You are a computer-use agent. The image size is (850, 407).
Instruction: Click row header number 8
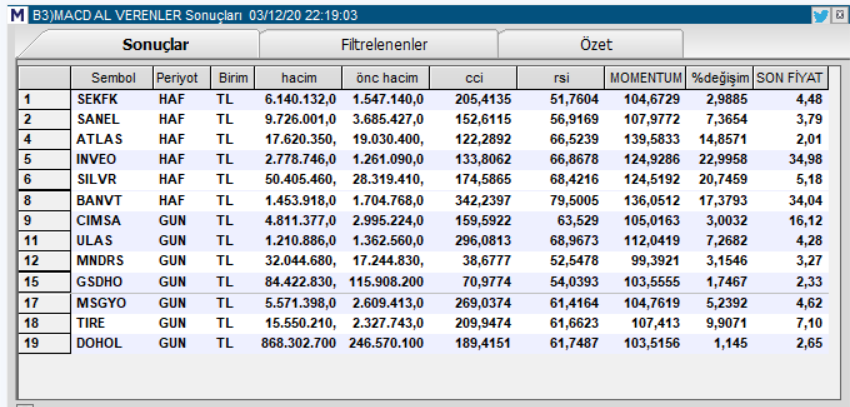tap(44, 201)
